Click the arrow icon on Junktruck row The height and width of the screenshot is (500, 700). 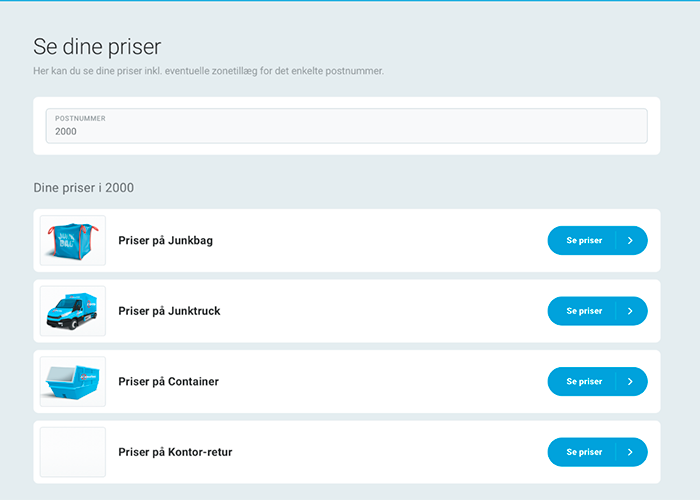[x=630, y=311]
